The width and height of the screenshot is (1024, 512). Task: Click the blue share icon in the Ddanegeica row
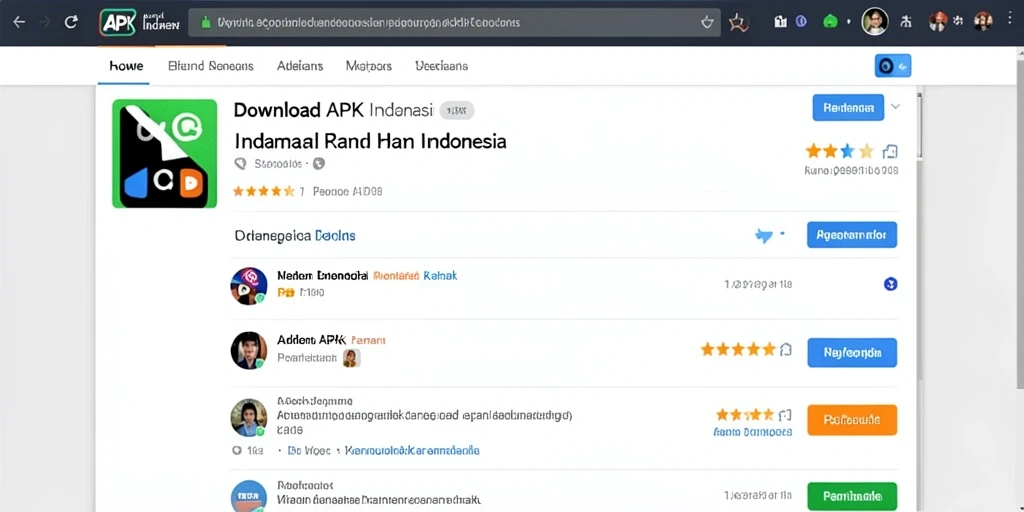coord(764,236)
